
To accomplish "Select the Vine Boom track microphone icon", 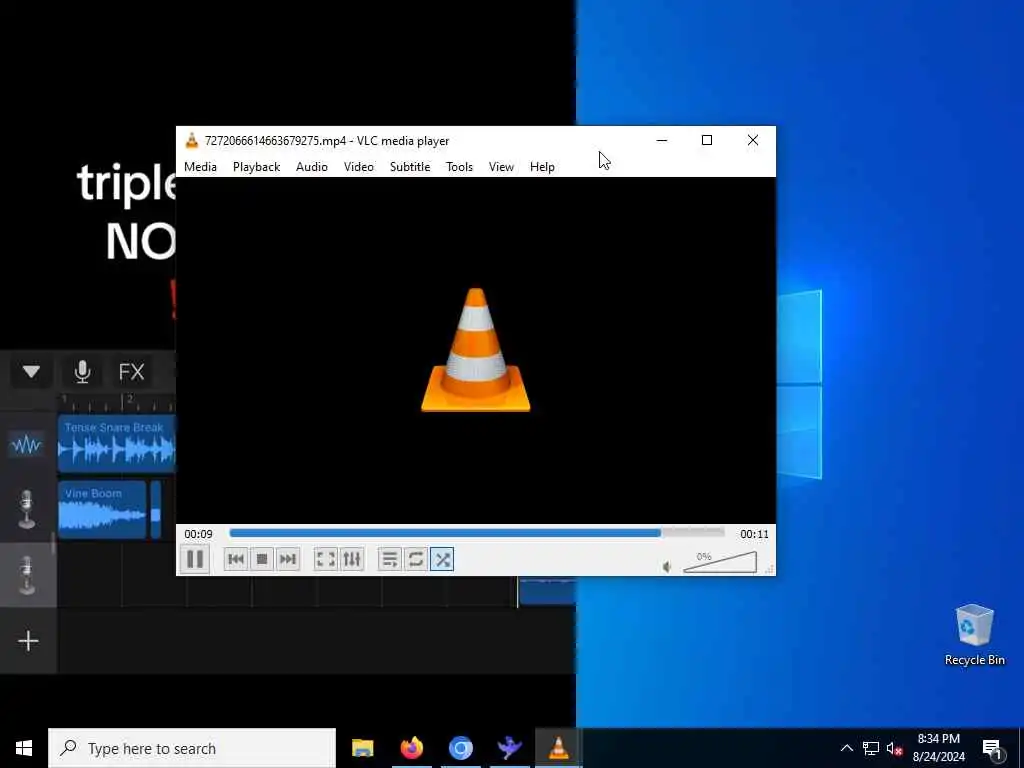I will pyautogui.click(x=26, y=509).
